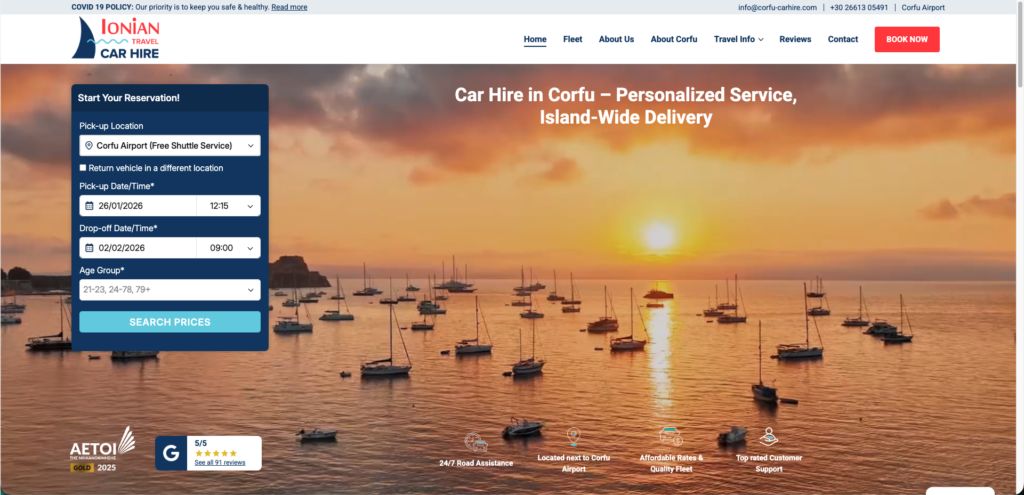Click the Google G reviews icon

point(171,453)
